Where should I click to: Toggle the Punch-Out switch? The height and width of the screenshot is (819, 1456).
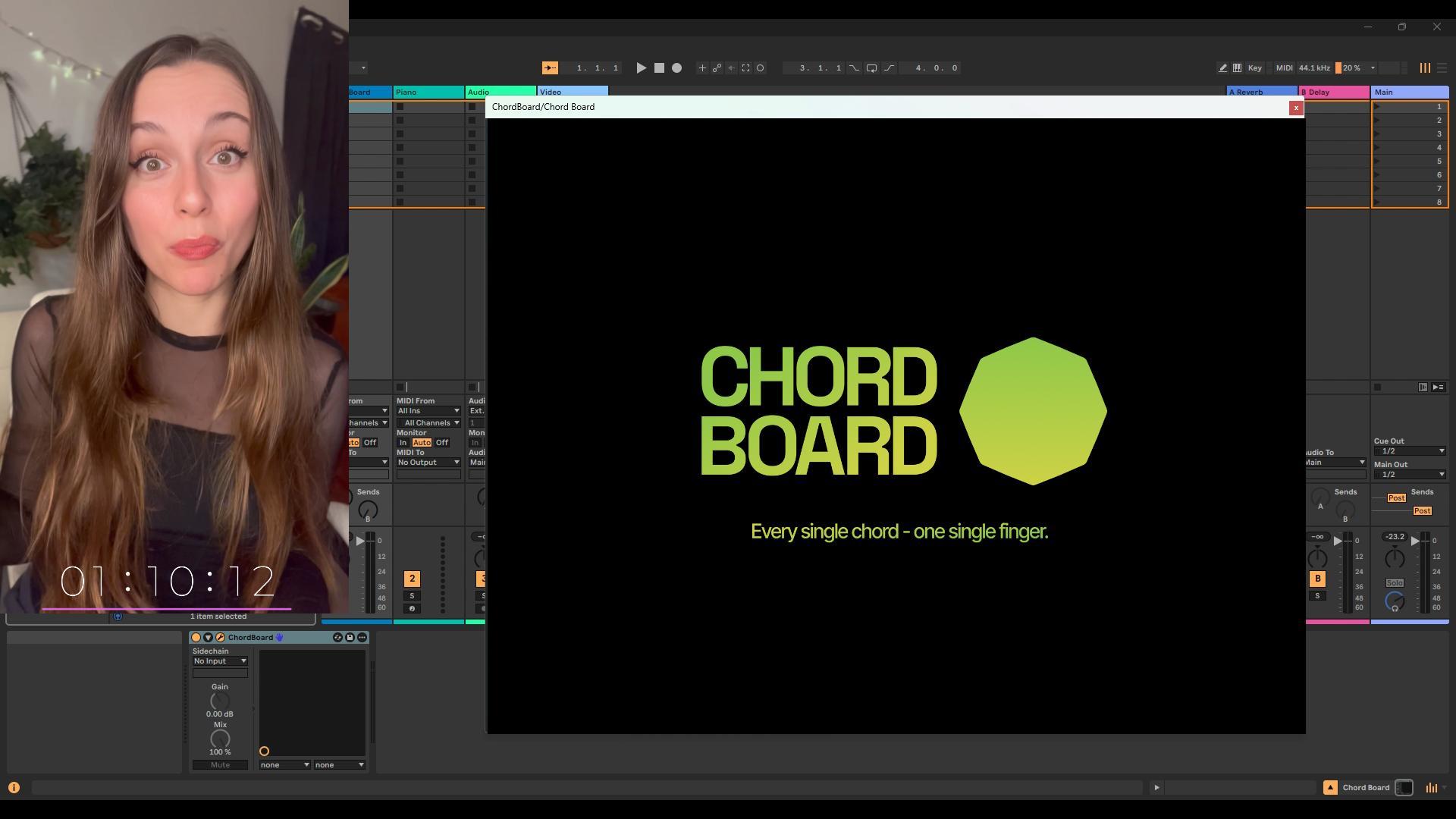[x=889, y=68]
